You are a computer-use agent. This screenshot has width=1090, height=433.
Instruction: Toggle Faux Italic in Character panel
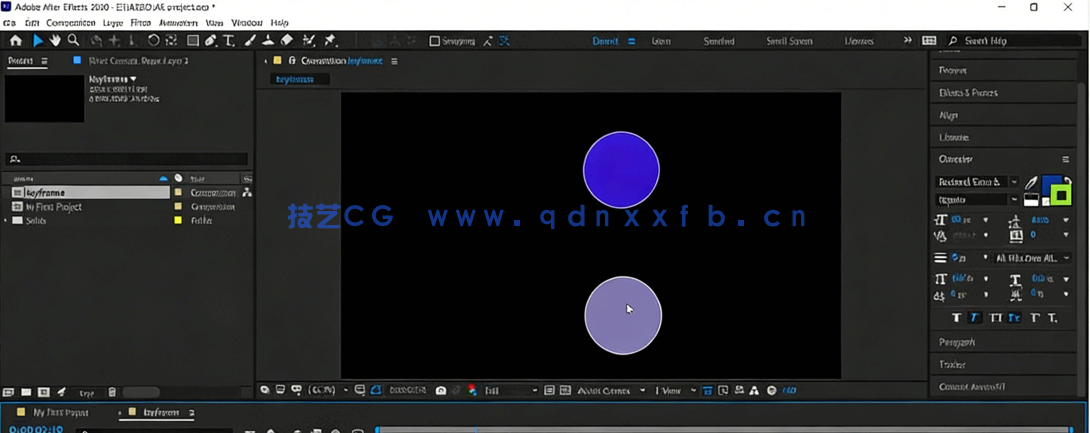coord(975,318)
